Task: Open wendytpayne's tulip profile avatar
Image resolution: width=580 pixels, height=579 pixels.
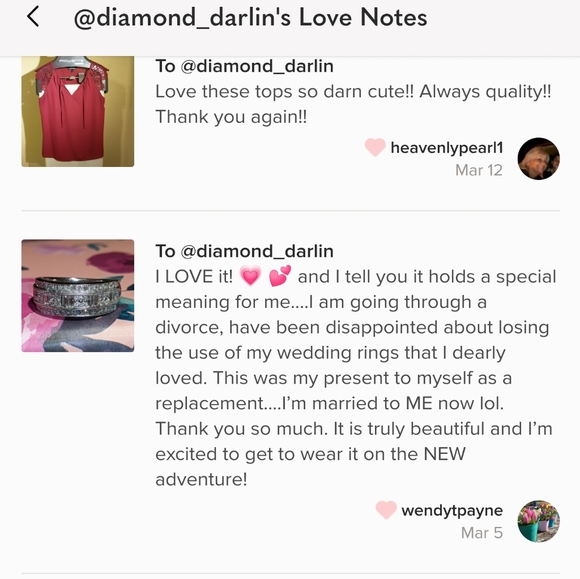Action: [x=538, y=521]
